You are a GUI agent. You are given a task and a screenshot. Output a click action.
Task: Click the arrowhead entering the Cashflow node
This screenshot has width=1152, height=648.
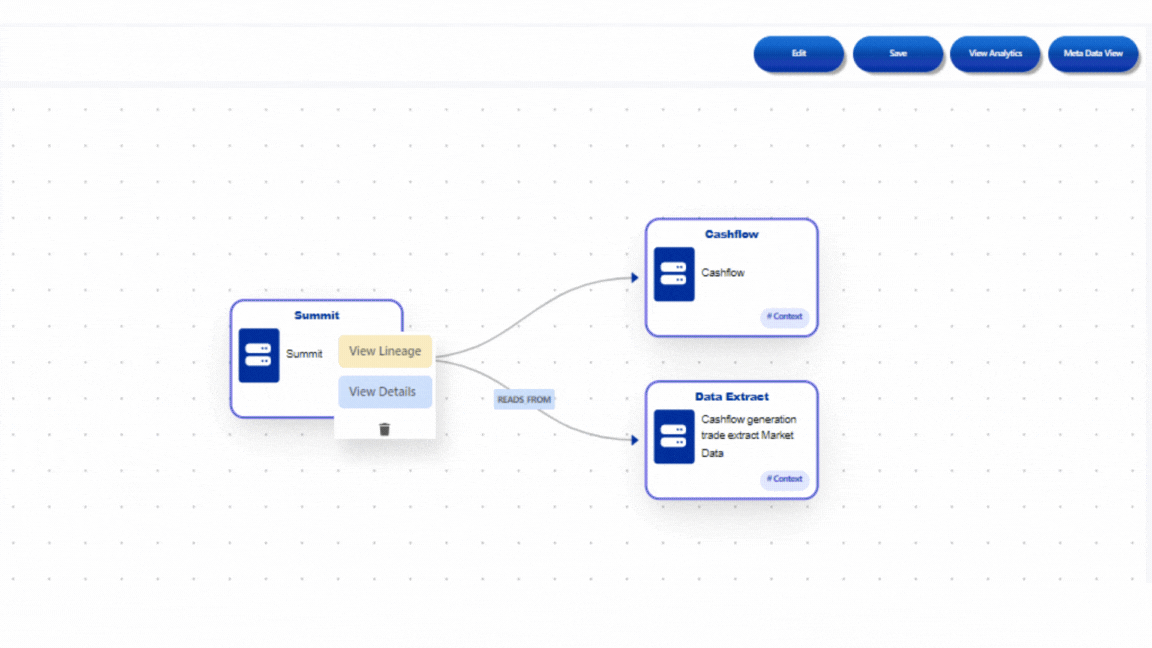pos(634,278)
